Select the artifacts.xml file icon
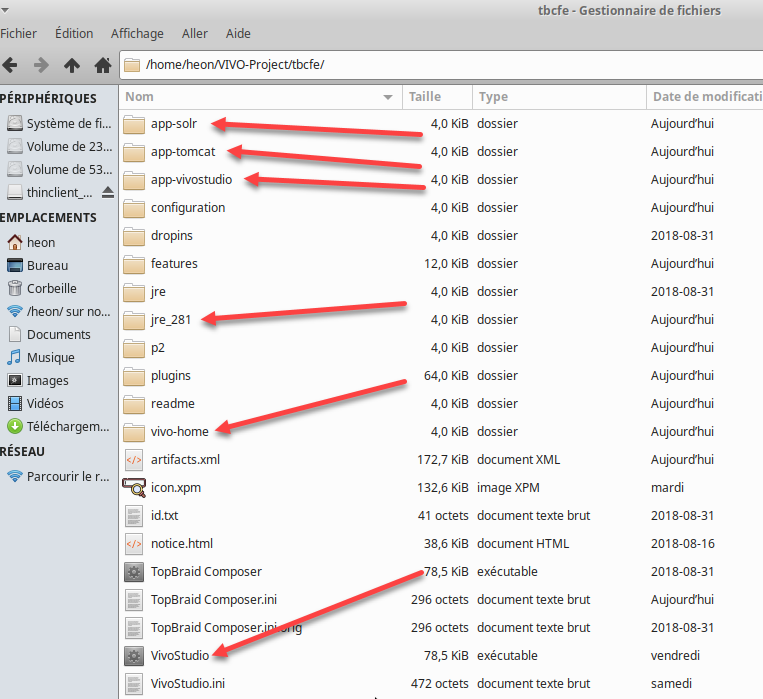This screenshot has width=763, height=699. click(x=134, y=460)
